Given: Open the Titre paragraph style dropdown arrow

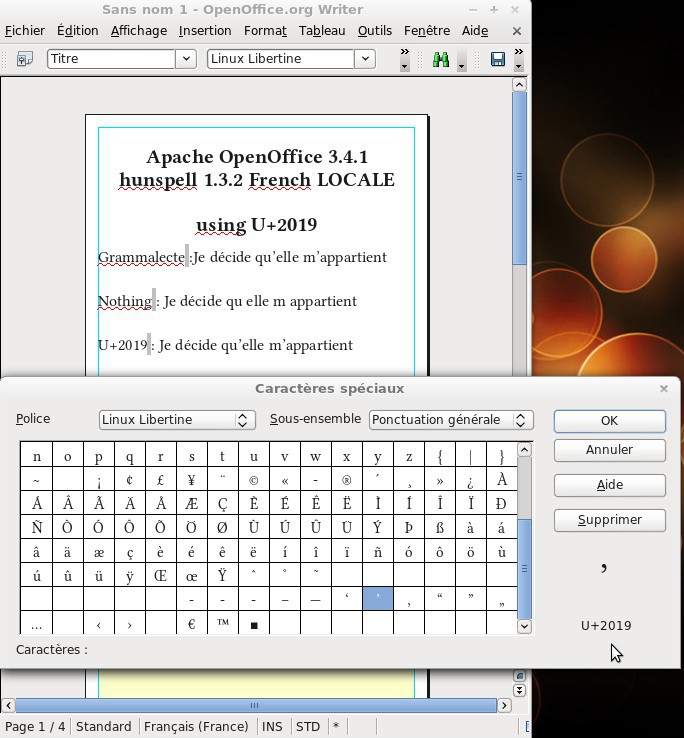Looking at the screenshot, I should (186, 59).
